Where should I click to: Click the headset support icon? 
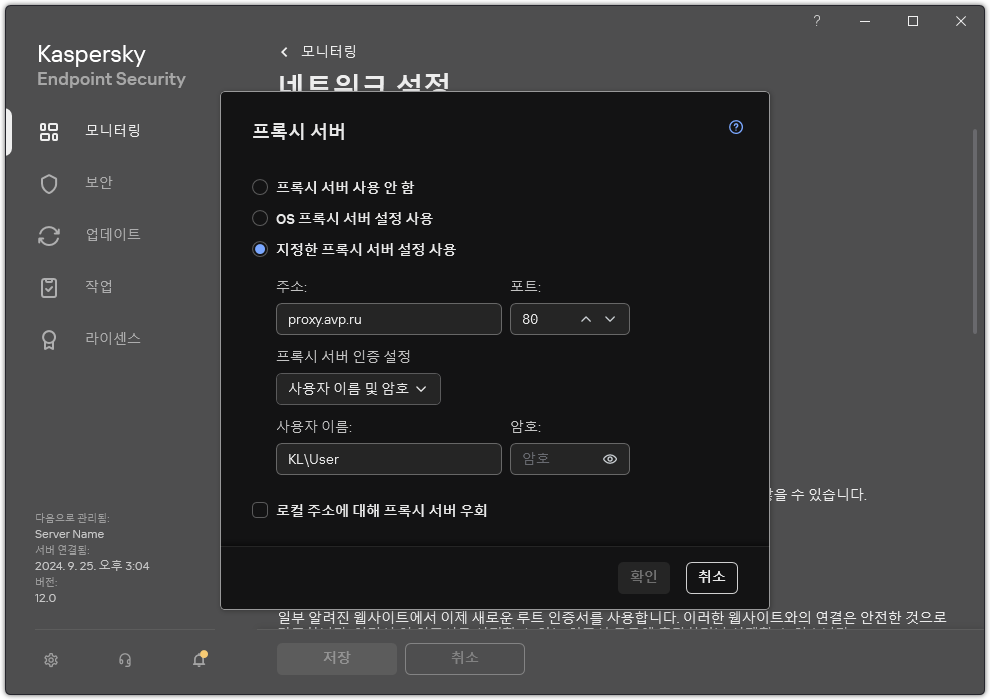pyautogui.click(x=124, y=660)
